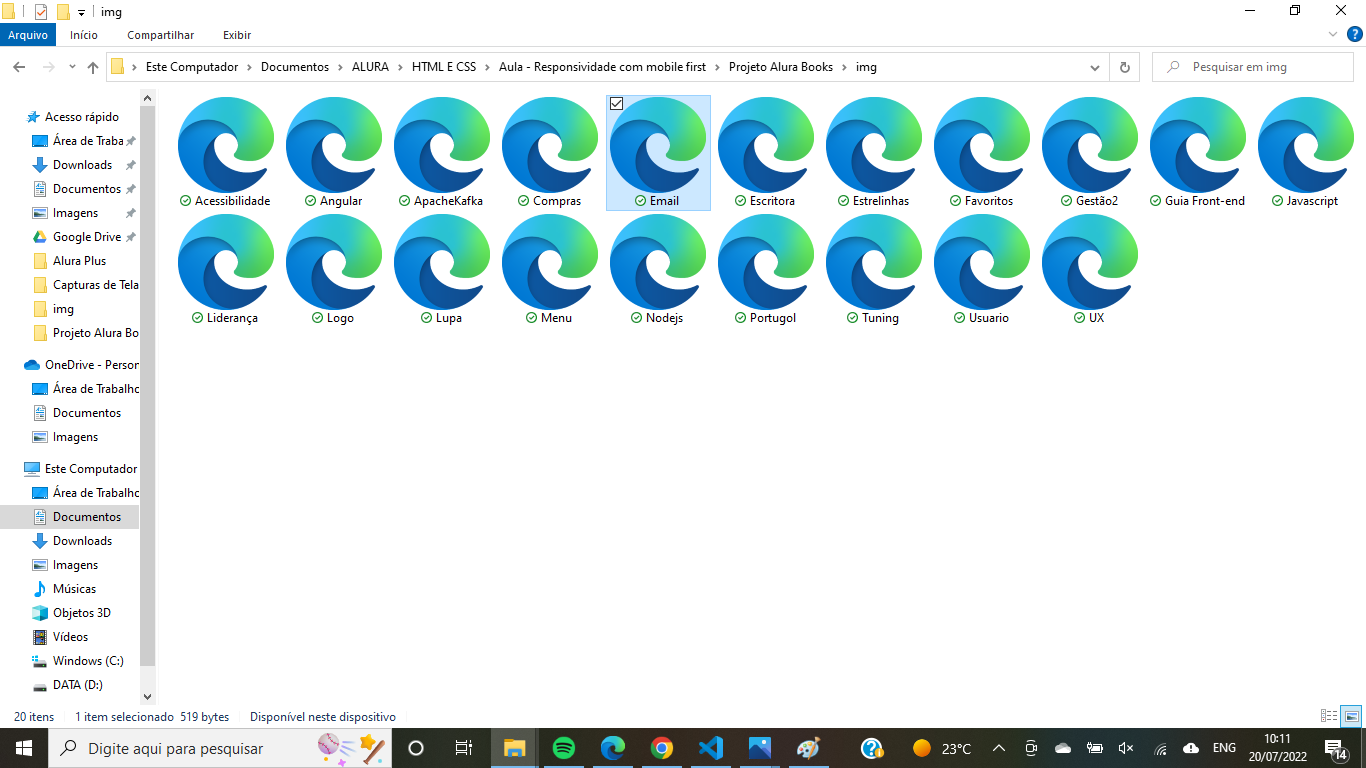The width and height of the screenshot is (1366, 768).
Task: Navigate to Este Computador in the breadcrumb
Action: 192,67
